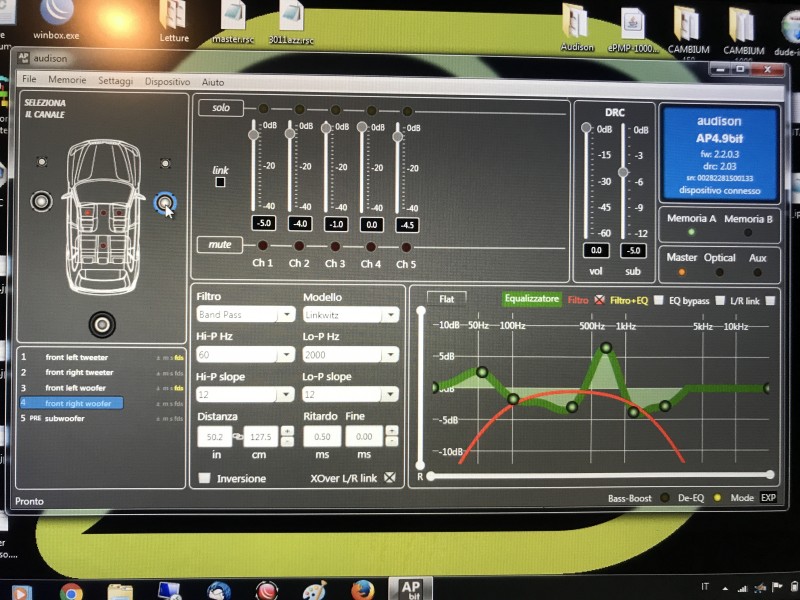Image resolution: width=800 pixels, height=600 pixels.
Task: Enable the L/R link checkbox
Action: pyautogui.click(x=770, y=301)
